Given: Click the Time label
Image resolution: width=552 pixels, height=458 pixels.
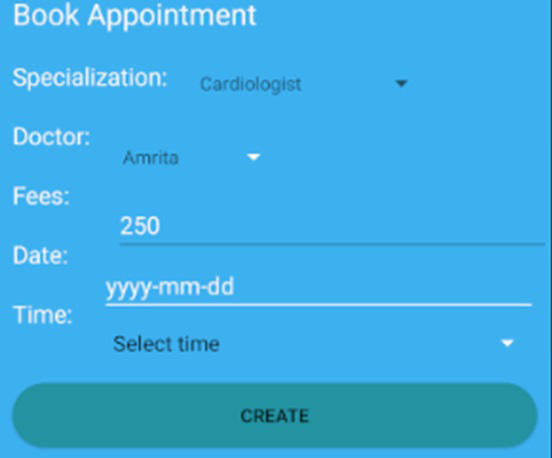Looking at the screenshot, I should pos(43,315).
